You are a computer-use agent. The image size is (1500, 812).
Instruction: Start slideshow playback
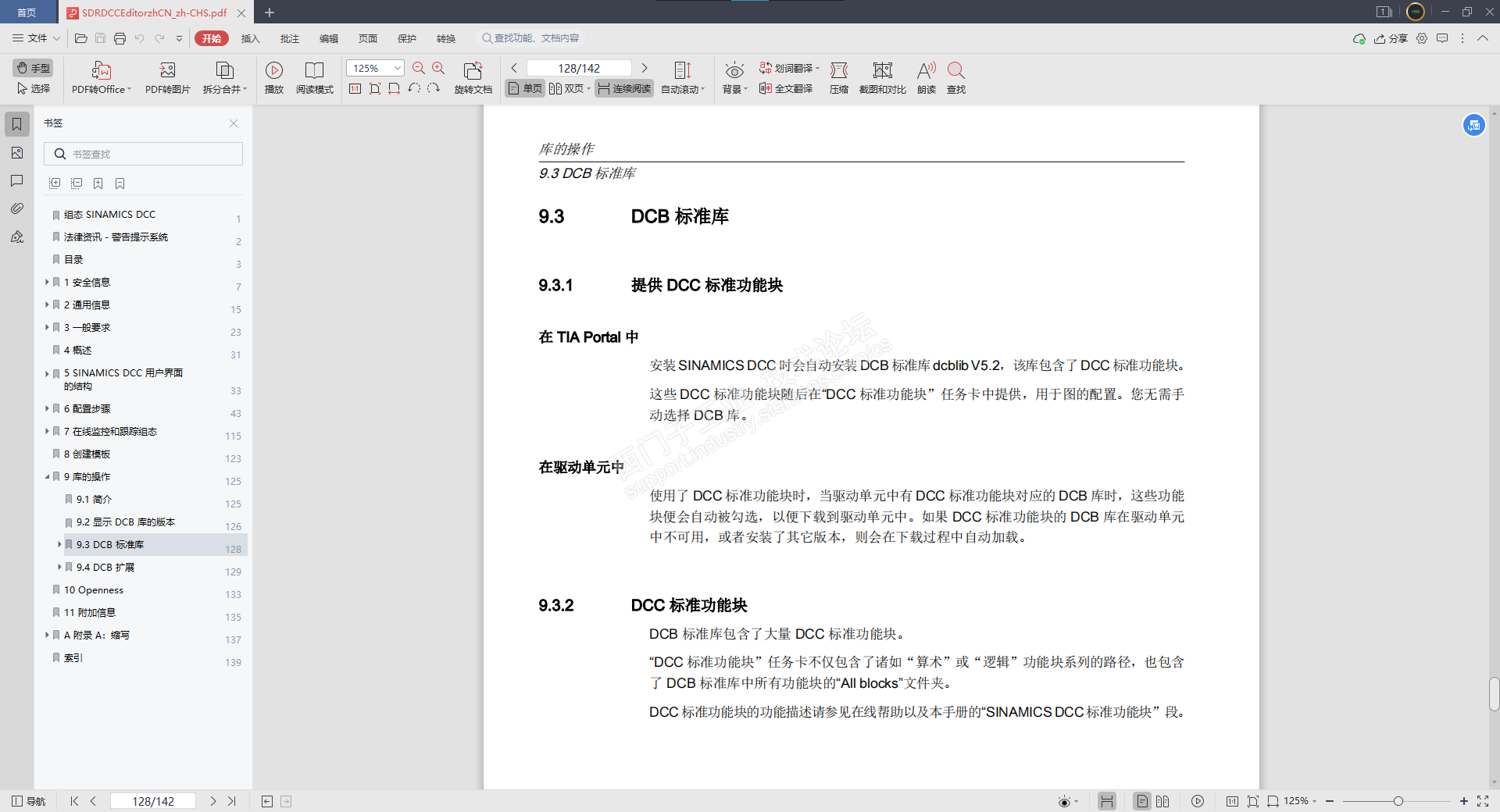pyautogui.click(x=274, y=78)
